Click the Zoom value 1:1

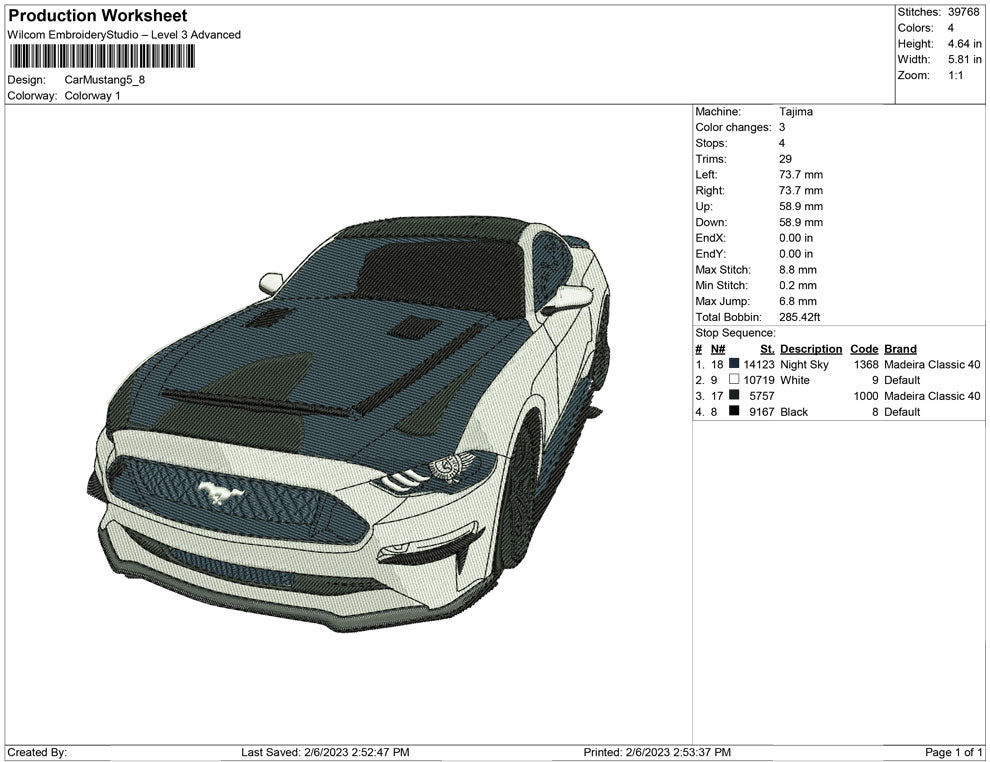(955, 76)
